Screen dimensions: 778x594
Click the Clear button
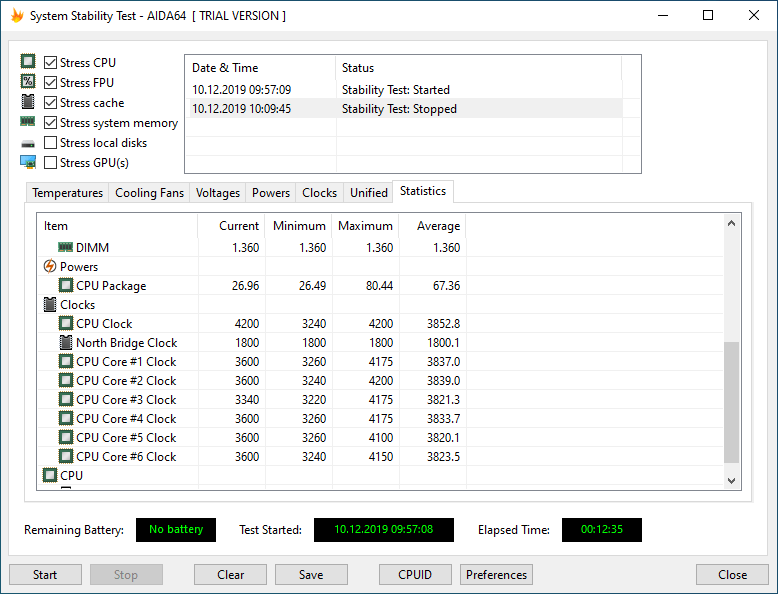coord(230,575)
